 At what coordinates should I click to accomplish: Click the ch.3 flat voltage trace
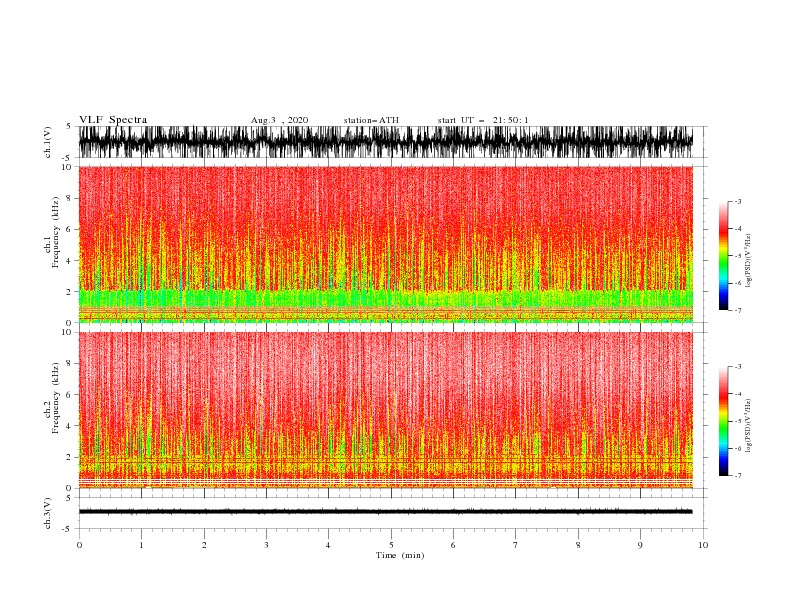pyautogui.click(x=386, y=512)
